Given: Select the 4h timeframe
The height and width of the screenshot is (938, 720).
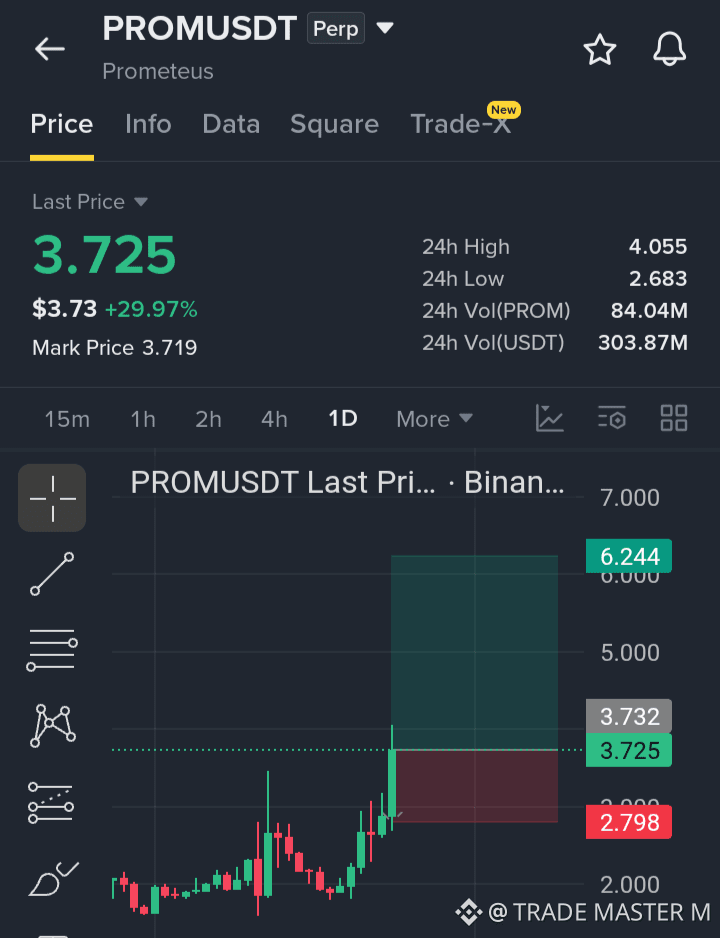Looking at the screenshot, I should coord(274,419).
